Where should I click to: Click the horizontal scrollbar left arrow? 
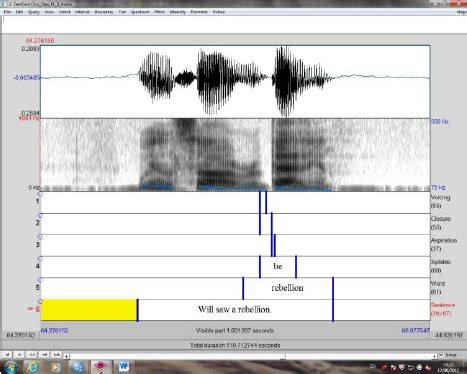click(67, 356)
